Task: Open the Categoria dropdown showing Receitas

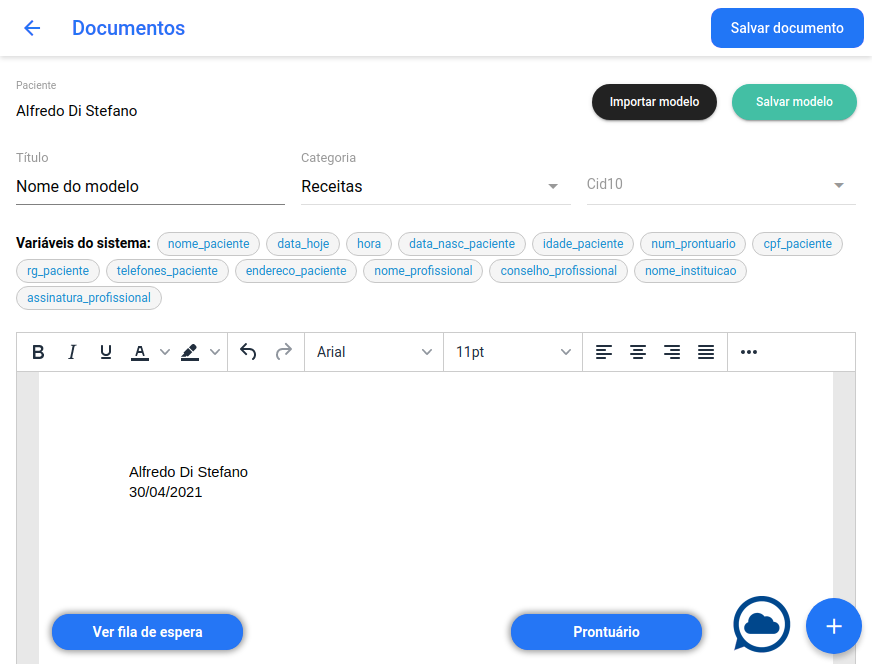Action: tap(435, 186)
